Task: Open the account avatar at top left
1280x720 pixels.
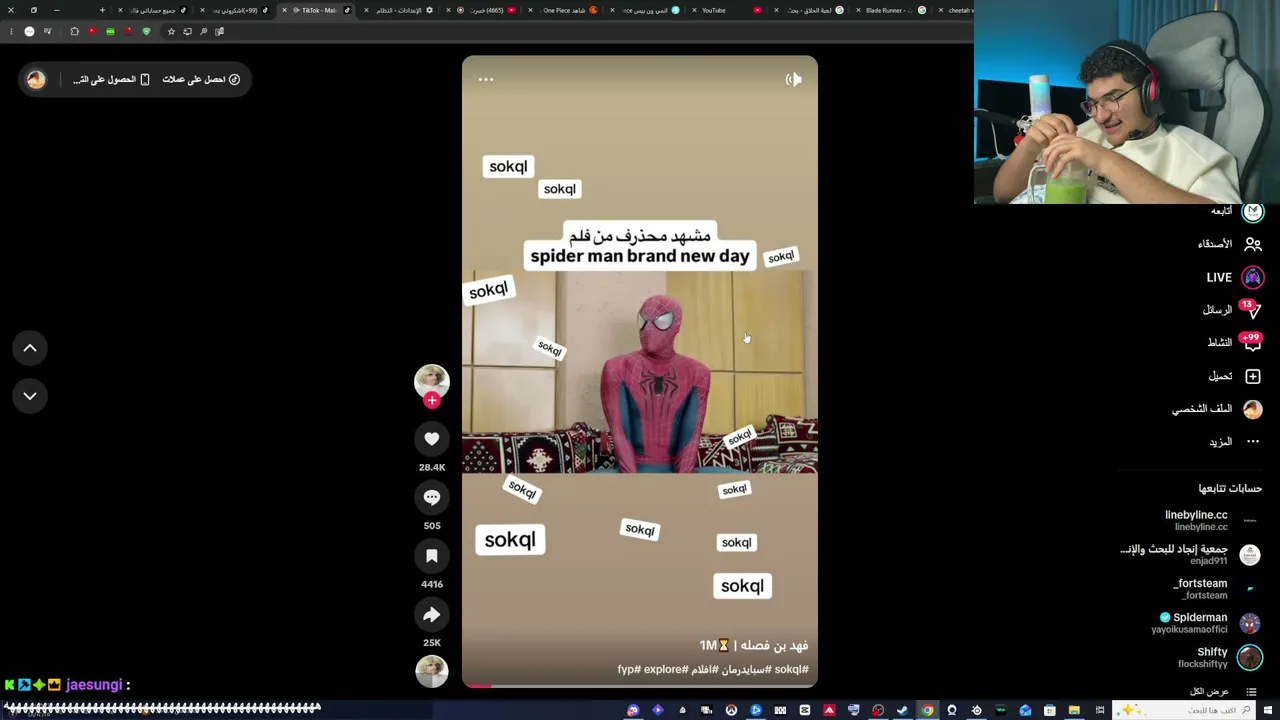Action: pos(36,80)
